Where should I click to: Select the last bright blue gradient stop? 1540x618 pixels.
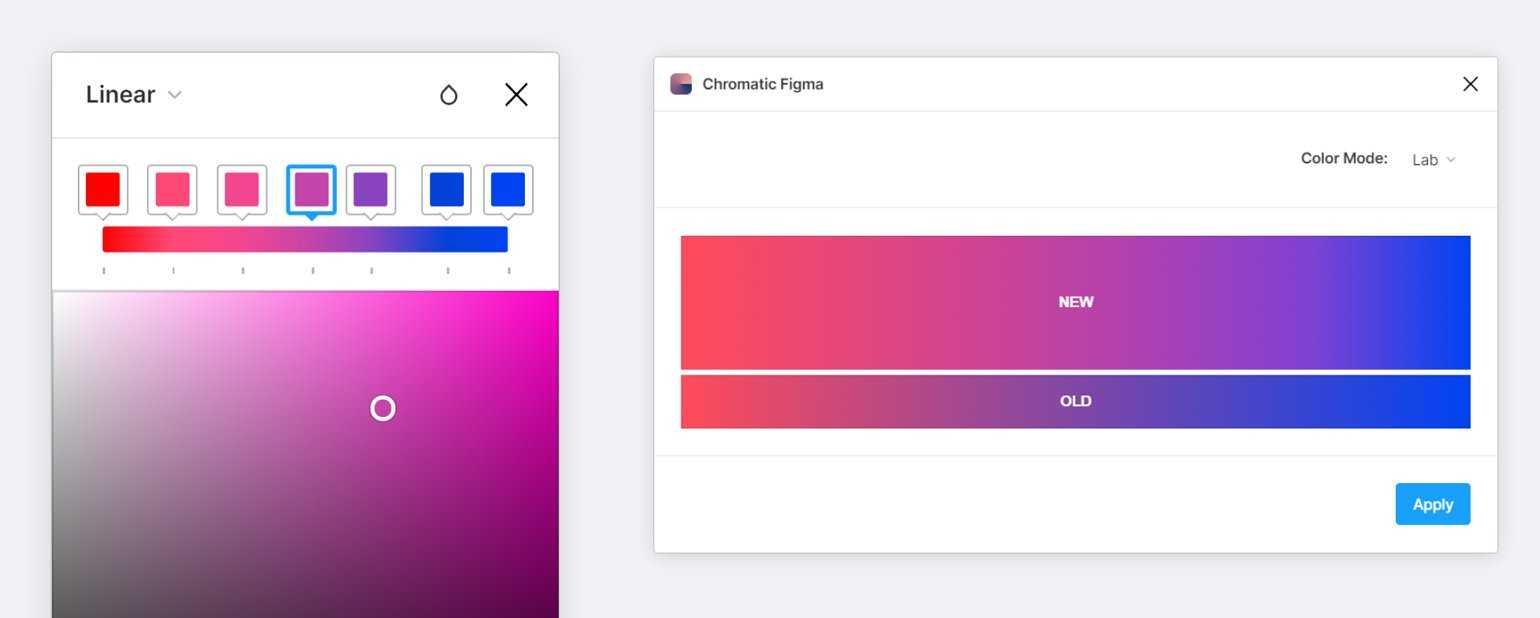pos(508,189)
